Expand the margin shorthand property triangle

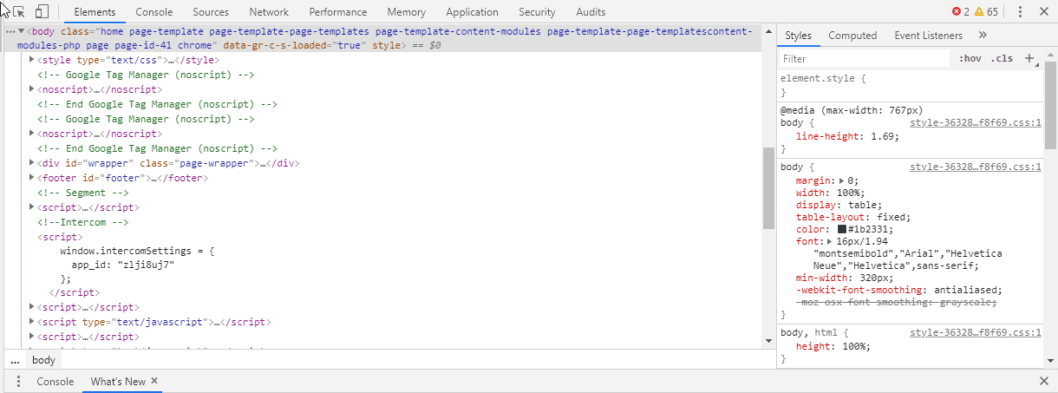[842, 181]
